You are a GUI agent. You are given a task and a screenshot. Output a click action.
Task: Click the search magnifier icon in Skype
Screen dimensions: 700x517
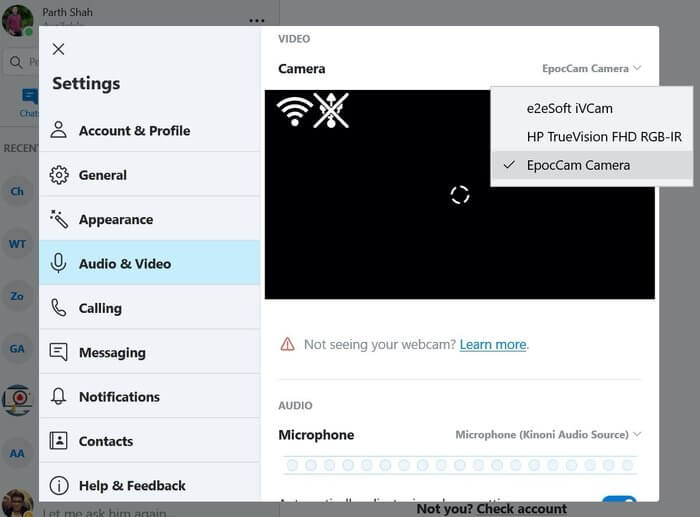[16, 62]
